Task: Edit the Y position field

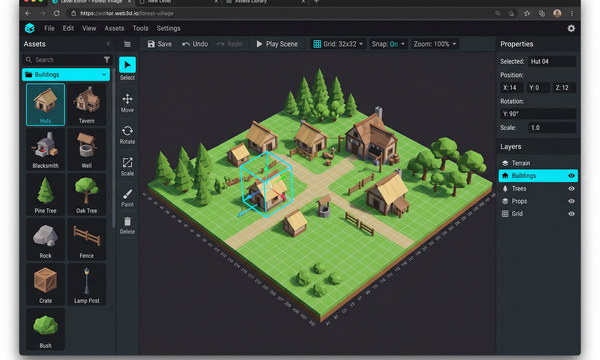Action: pyautogui.click(x=538, y=88)
